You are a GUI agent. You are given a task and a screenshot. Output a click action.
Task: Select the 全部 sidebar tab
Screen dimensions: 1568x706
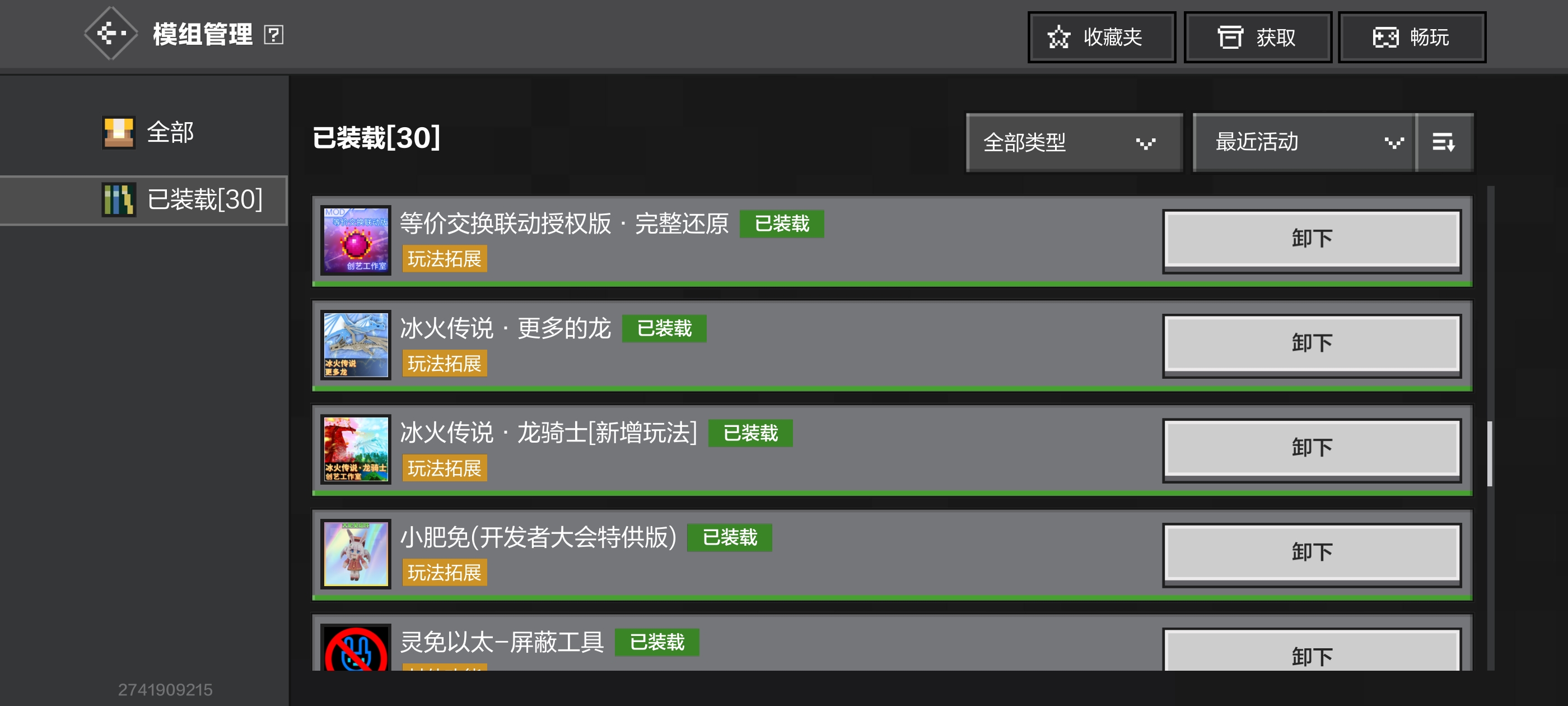149,132
